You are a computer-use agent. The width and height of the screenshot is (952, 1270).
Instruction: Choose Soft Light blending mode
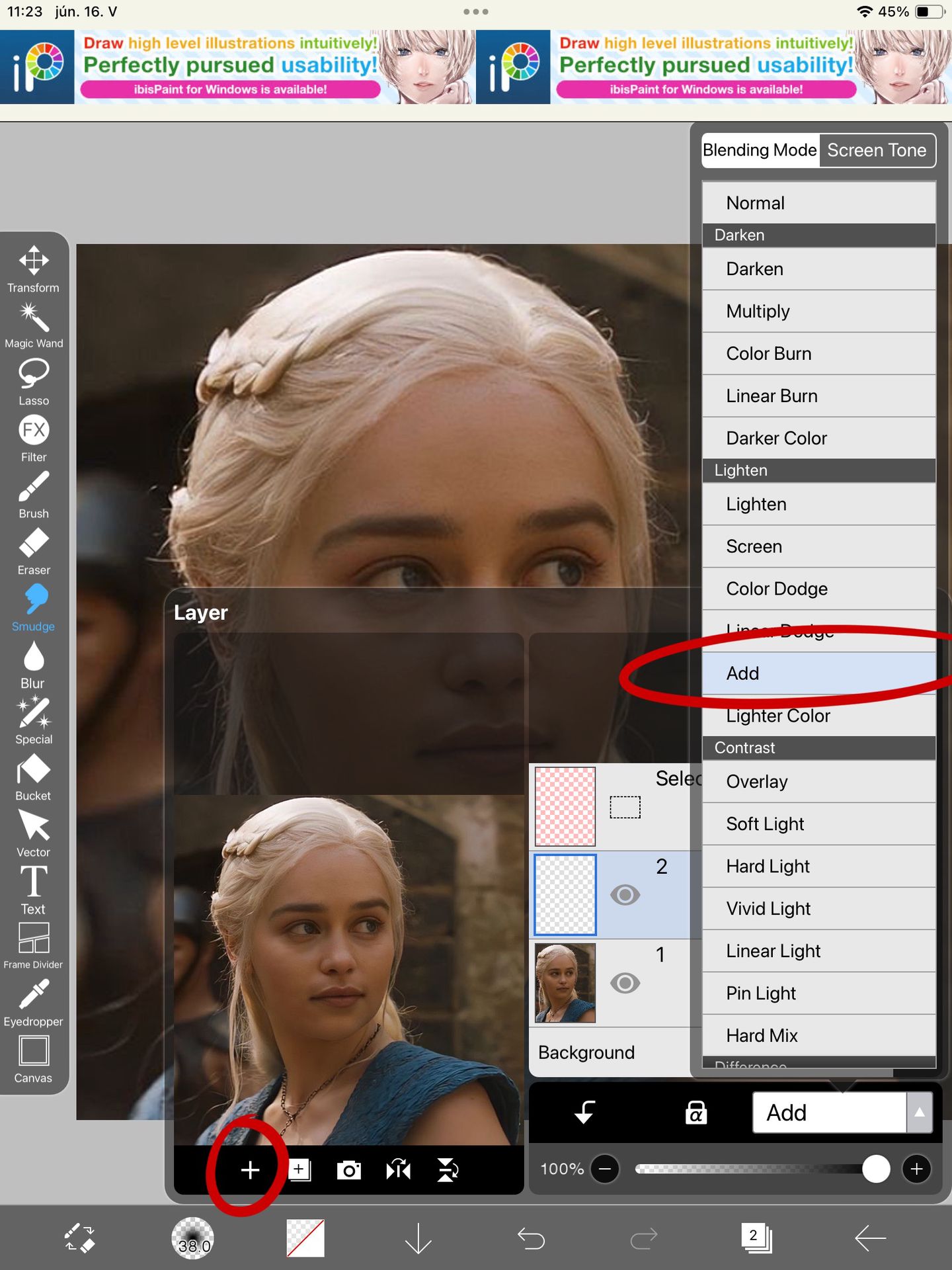pyautogui.click(x=818, y=824)
